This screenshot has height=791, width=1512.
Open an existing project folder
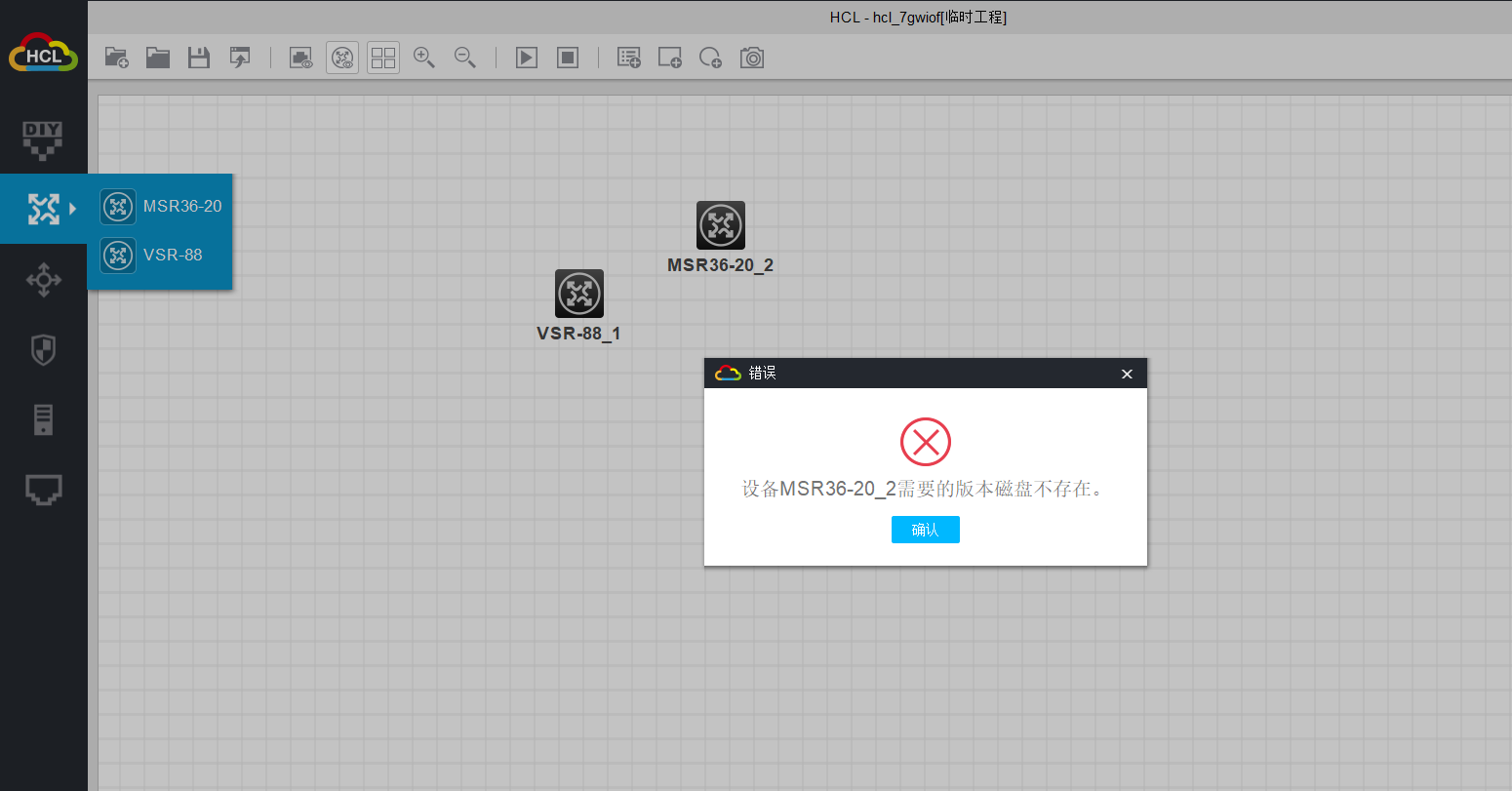(158, 58)
